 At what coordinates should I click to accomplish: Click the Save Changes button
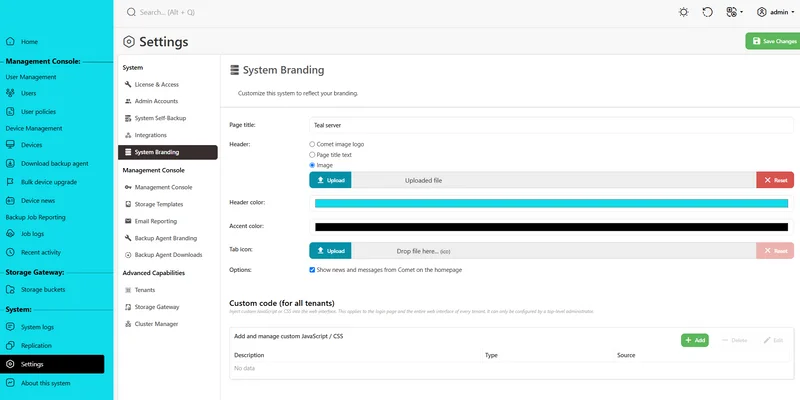coord(773,41)
